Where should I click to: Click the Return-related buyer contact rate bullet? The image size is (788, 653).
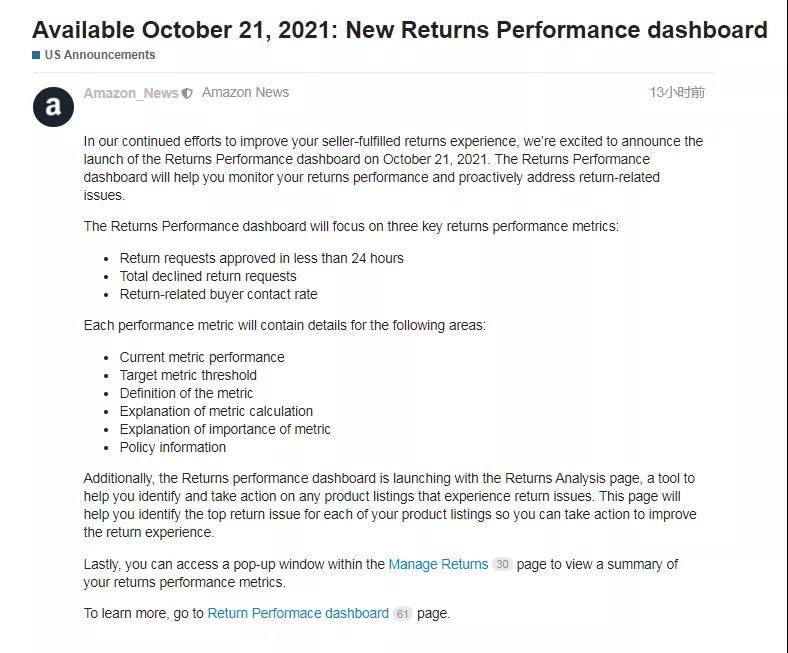pyautogui.click(x=218, y=294)
